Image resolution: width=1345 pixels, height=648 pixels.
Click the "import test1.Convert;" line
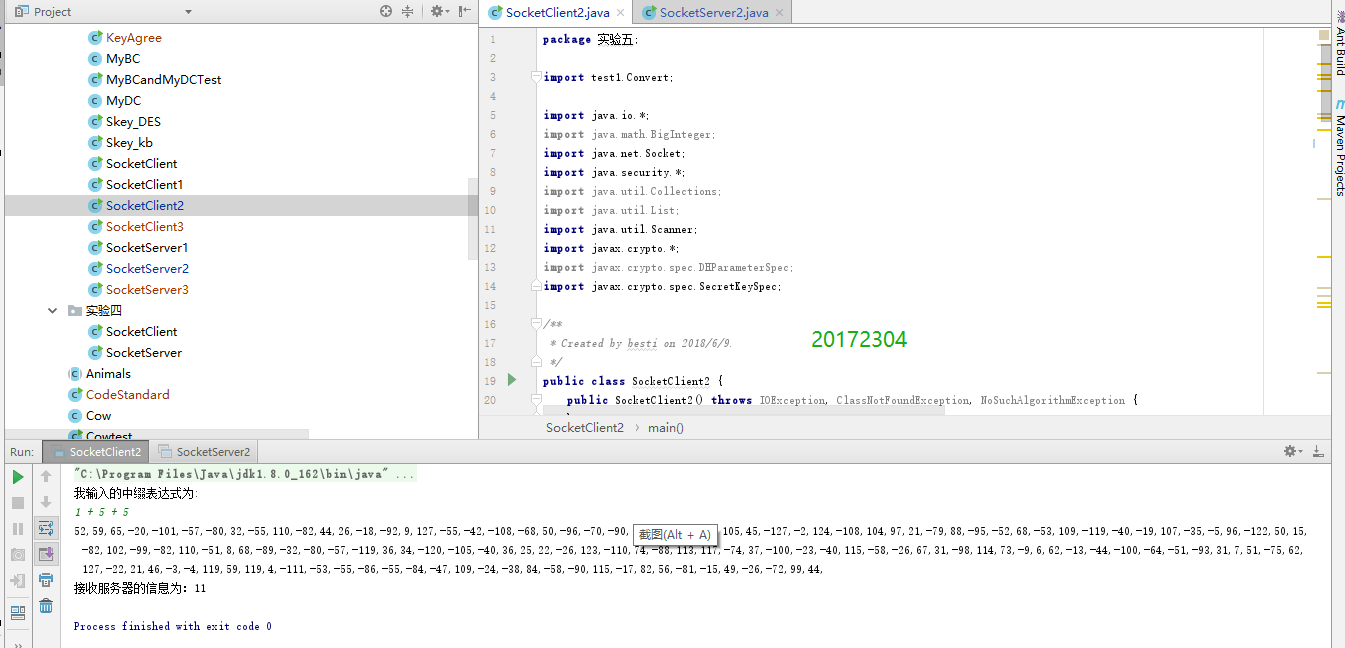pos(609,77)
